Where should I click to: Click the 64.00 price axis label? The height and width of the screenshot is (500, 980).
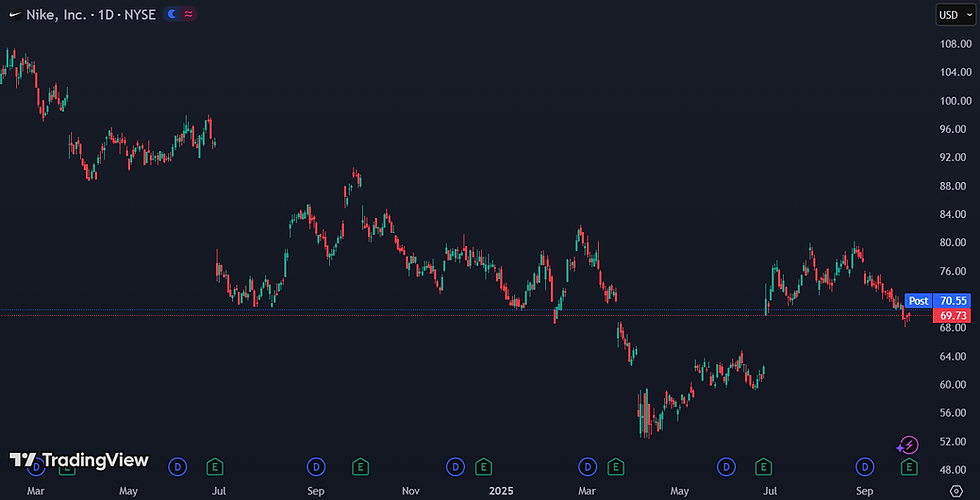point(954,356)
